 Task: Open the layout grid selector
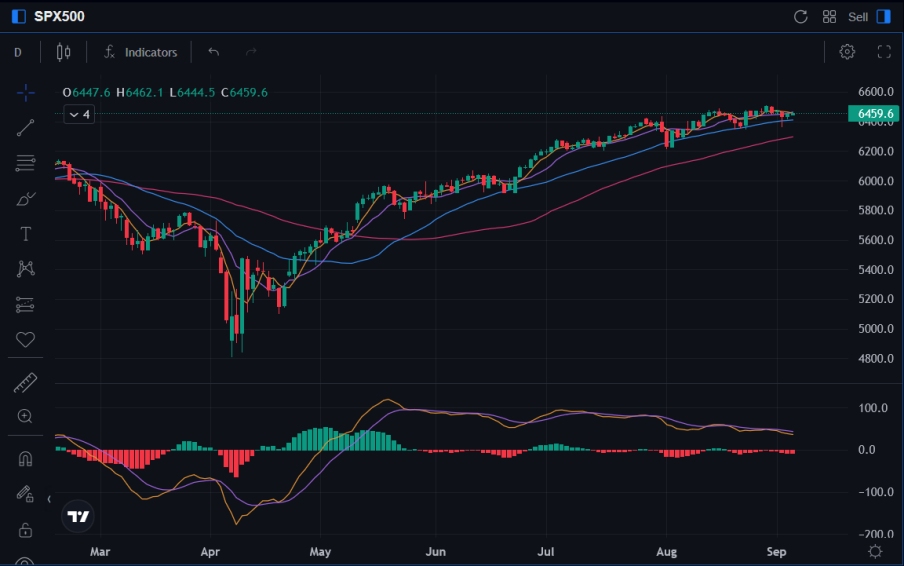click(829, 17)
